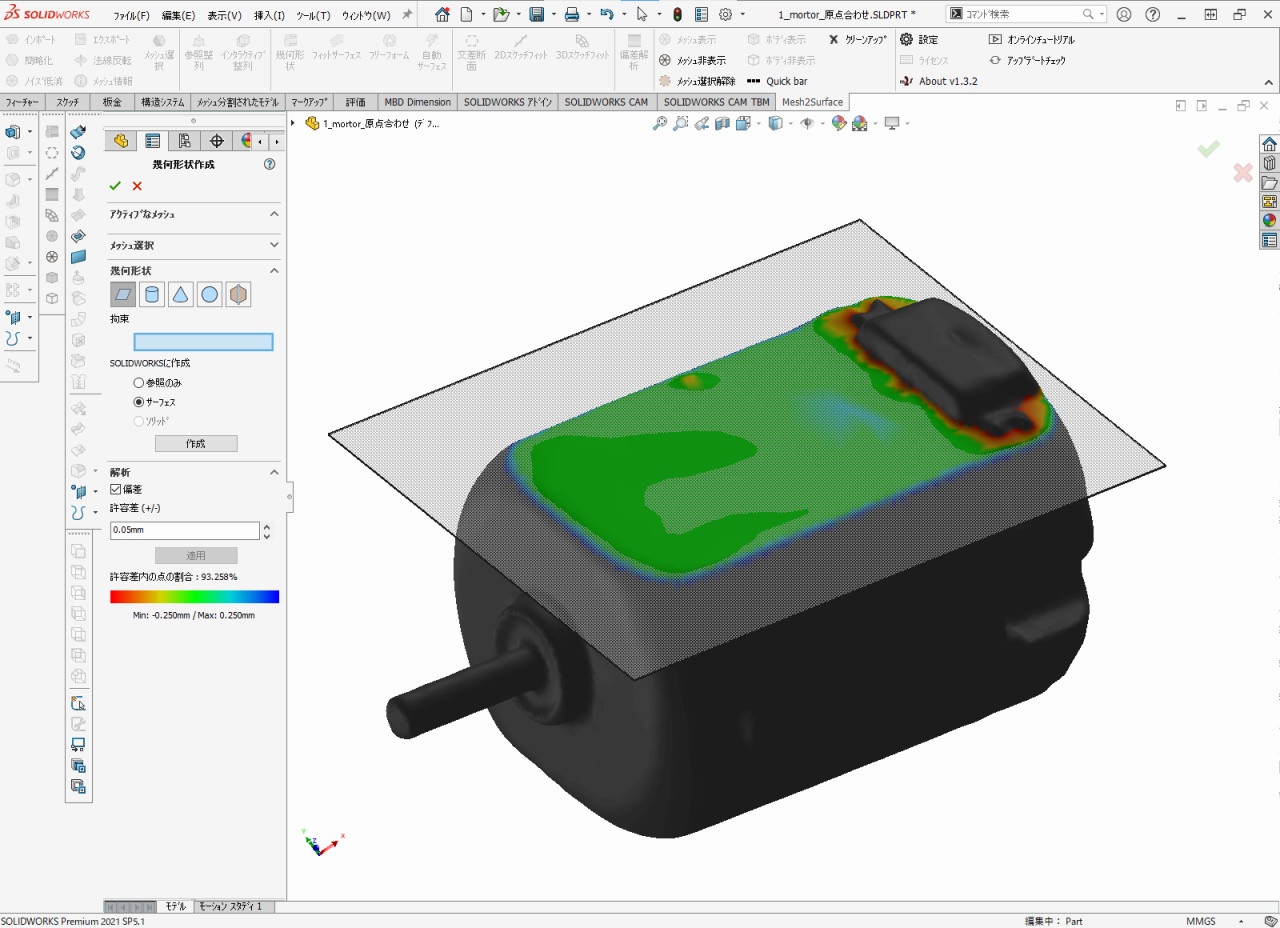
Task: Click the deviation color gradient bar
Action: pos(194,597)
